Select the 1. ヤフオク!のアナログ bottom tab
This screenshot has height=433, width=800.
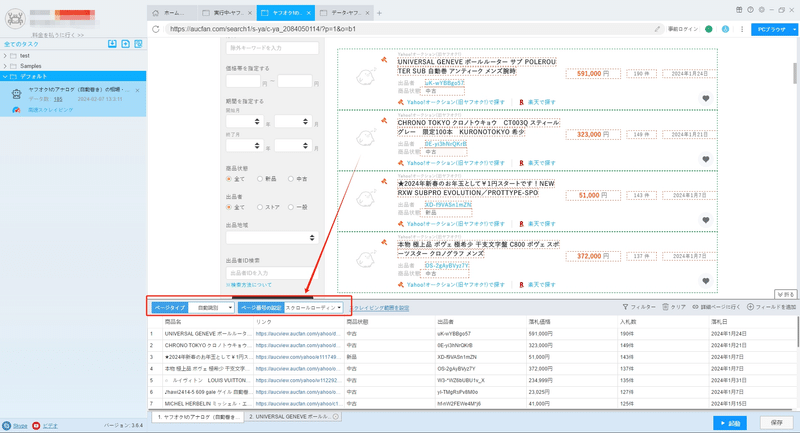196,417
